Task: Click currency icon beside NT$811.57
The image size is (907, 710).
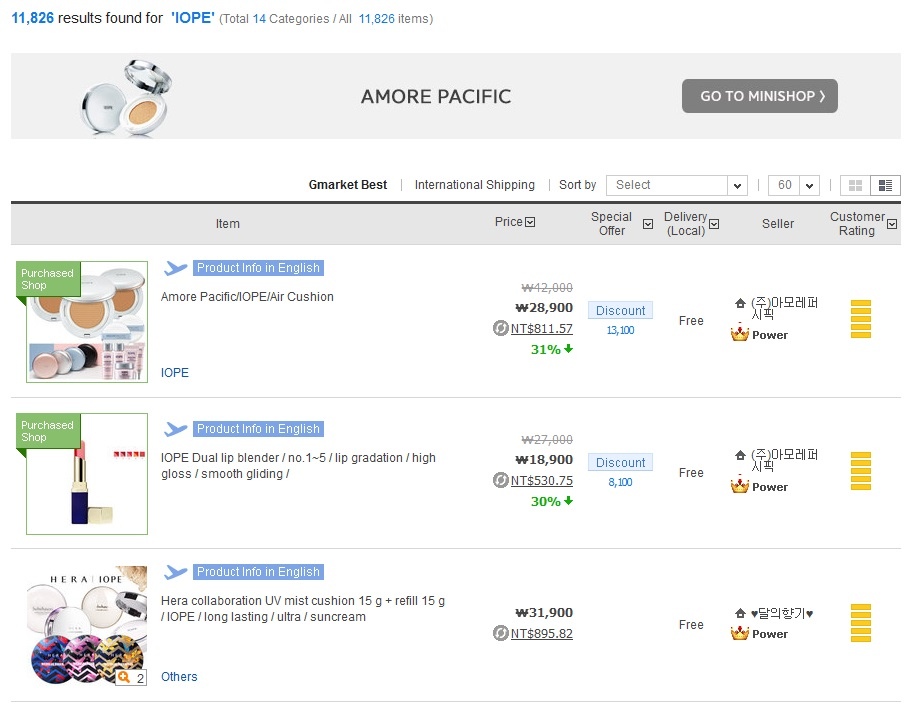Action: (x=500, y=328)
